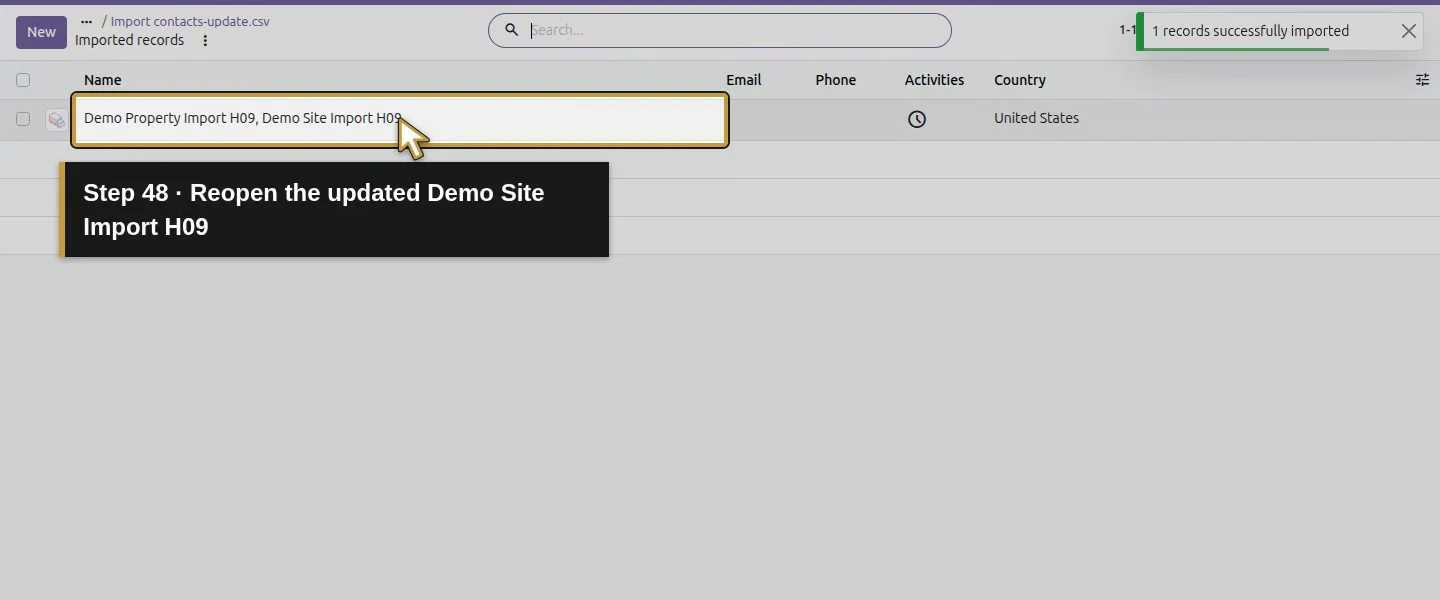Open the breadcrumb ellipsis menu
The width and height of the screenshot is (1440, 600).
coord(86,21)
